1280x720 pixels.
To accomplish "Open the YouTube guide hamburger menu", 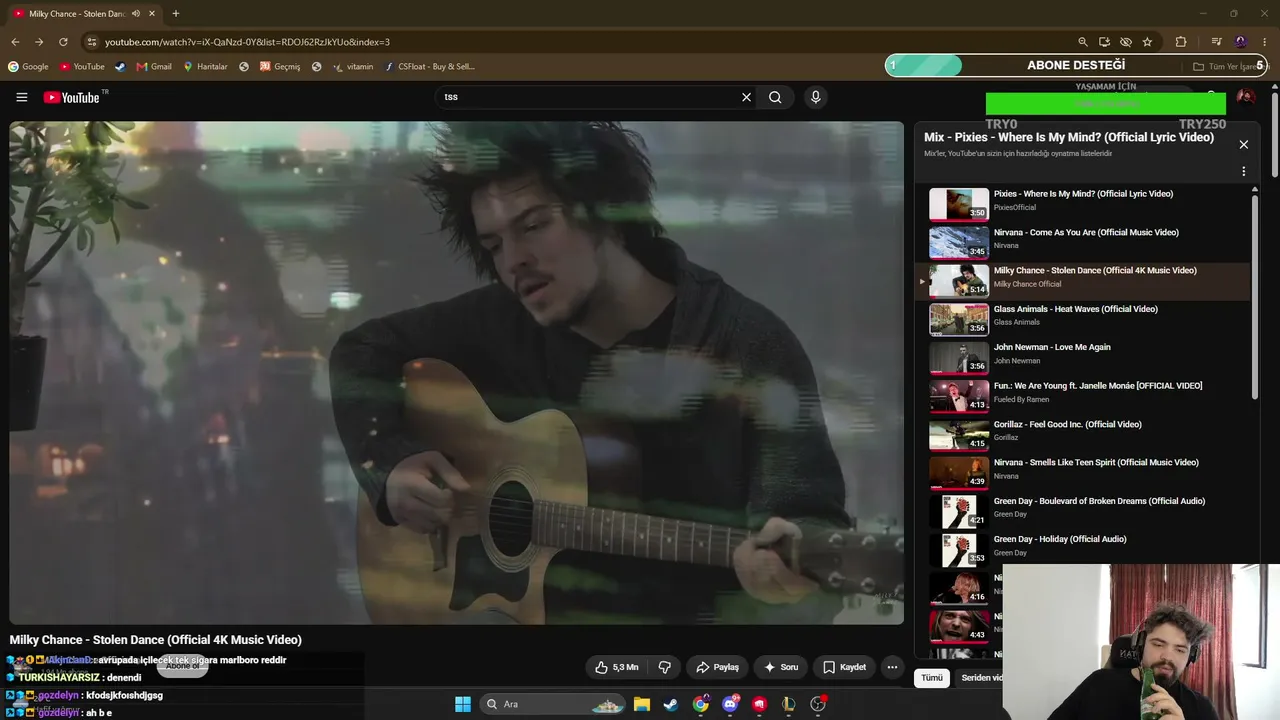I will pyautogui.click(x=21, y=97).
